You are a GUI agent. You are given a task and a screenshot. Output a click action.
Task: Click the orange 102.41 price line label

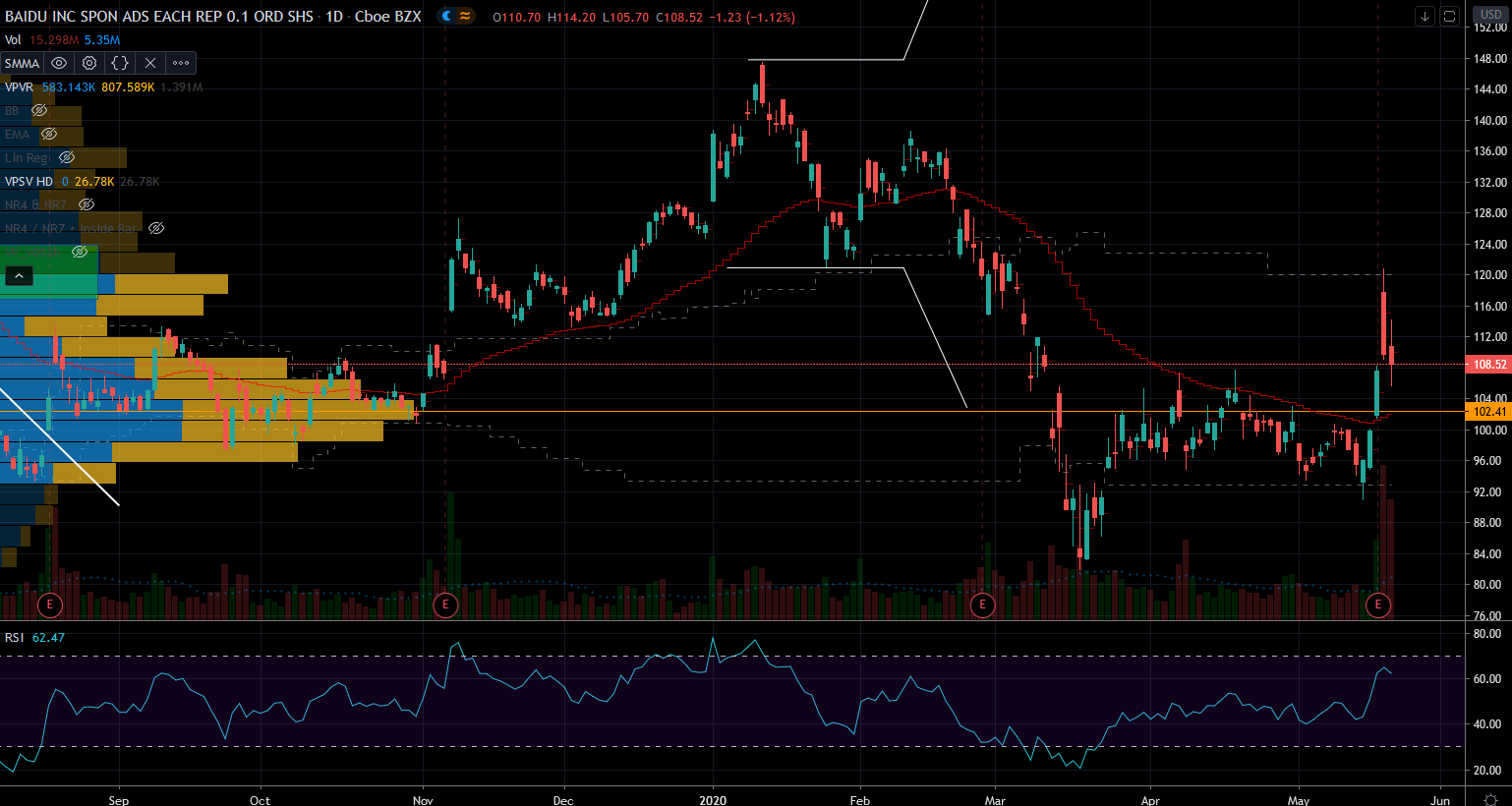(1489, 412)
